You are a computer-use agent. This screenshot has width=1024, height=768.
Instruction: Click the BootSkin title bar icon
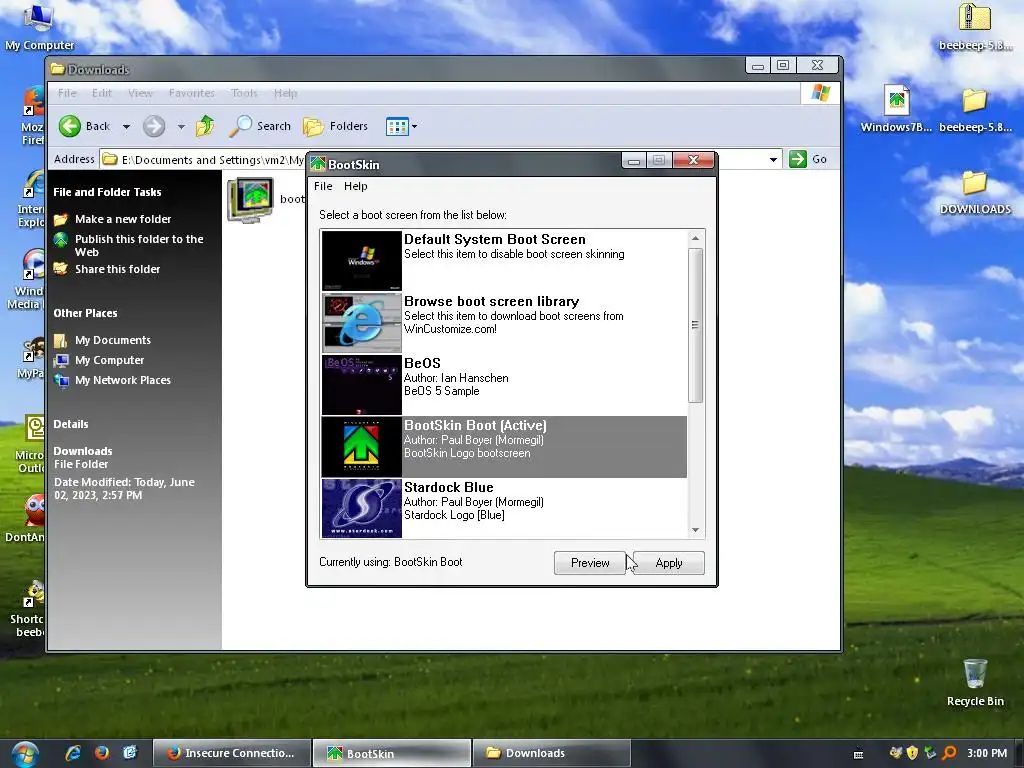(318, 164)
